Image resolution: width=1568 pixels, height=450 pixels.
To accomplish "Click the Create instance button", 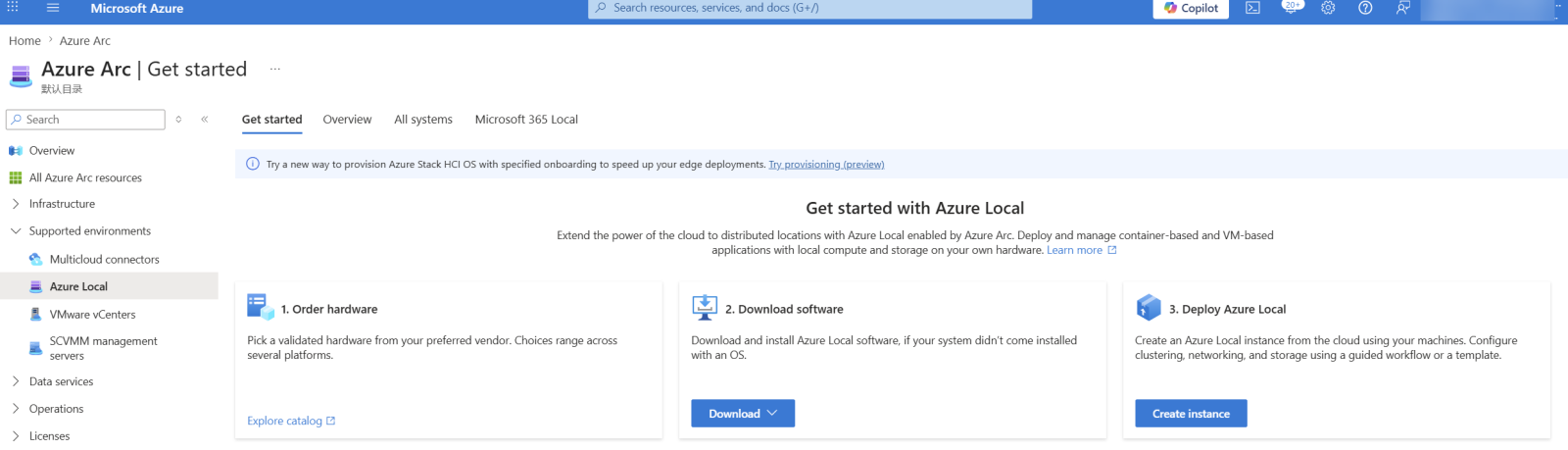I will (x=1191, y=414).
